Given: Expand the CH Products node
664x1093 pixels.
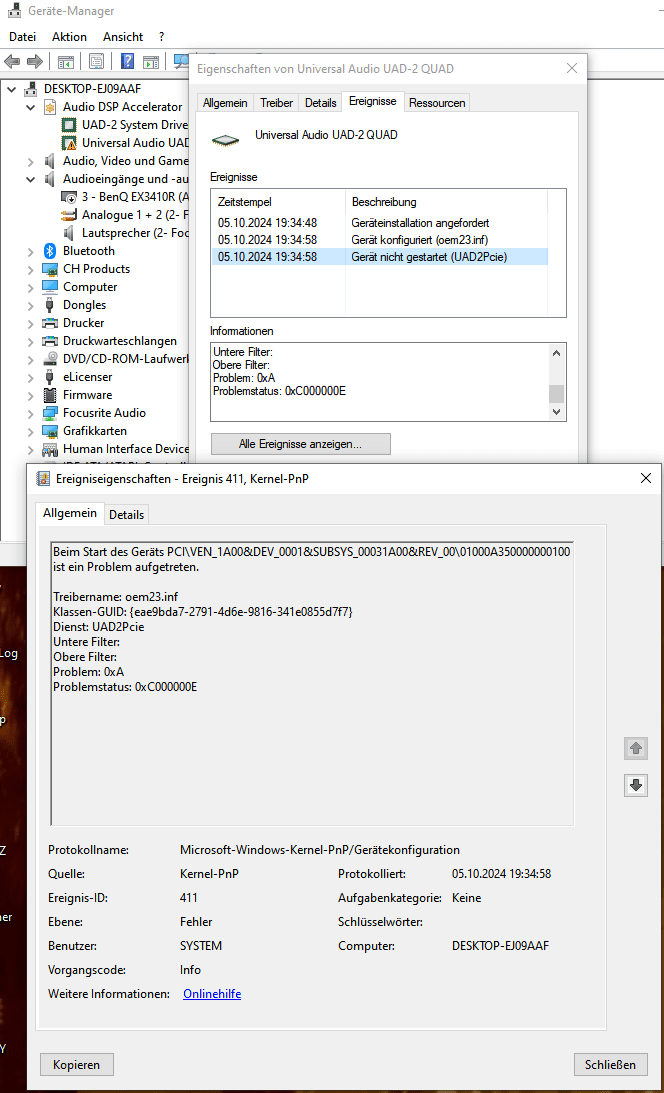Looking at the screenshot, I should [31, 270].
